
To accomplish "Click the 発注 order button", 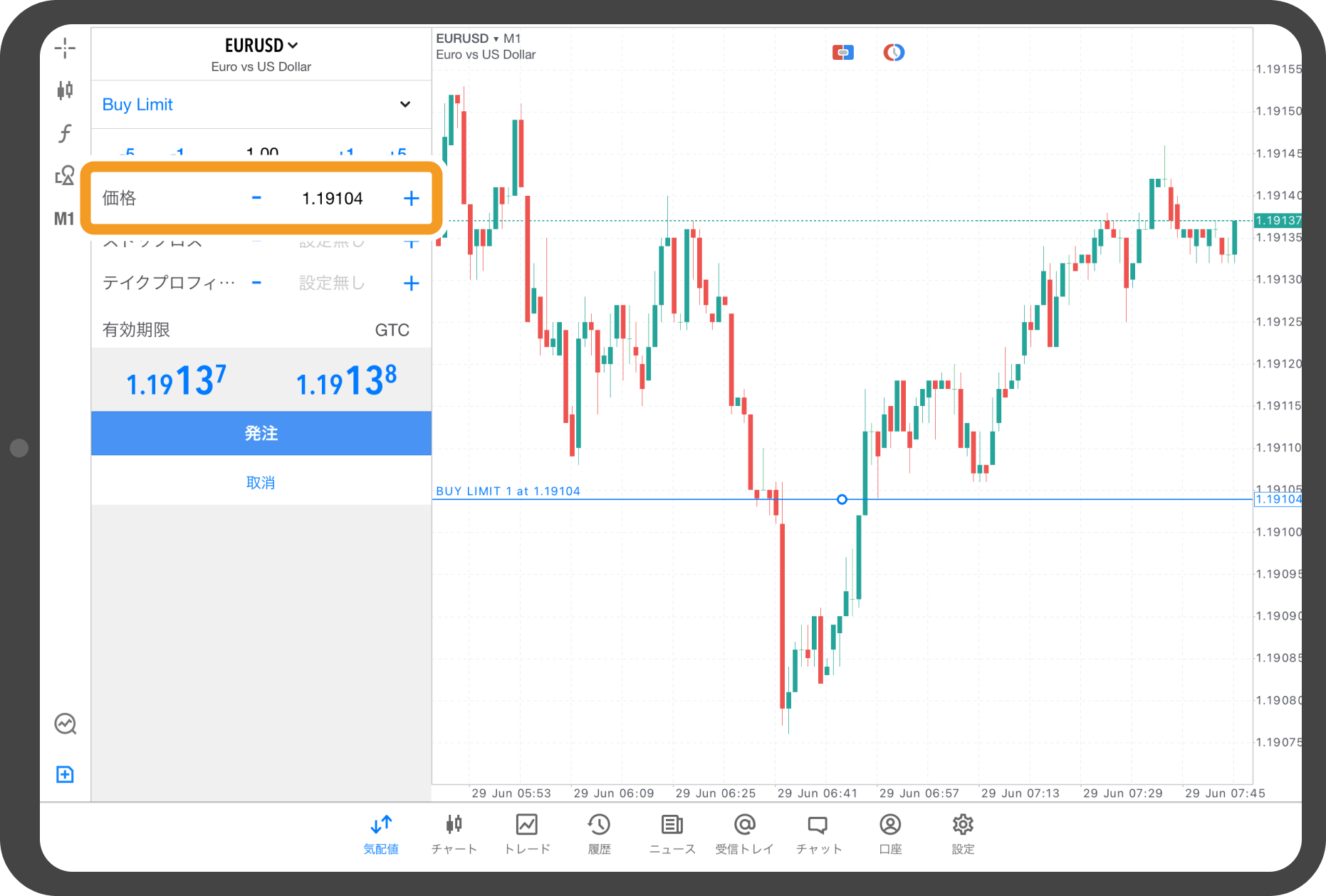I will coord(261,433).
